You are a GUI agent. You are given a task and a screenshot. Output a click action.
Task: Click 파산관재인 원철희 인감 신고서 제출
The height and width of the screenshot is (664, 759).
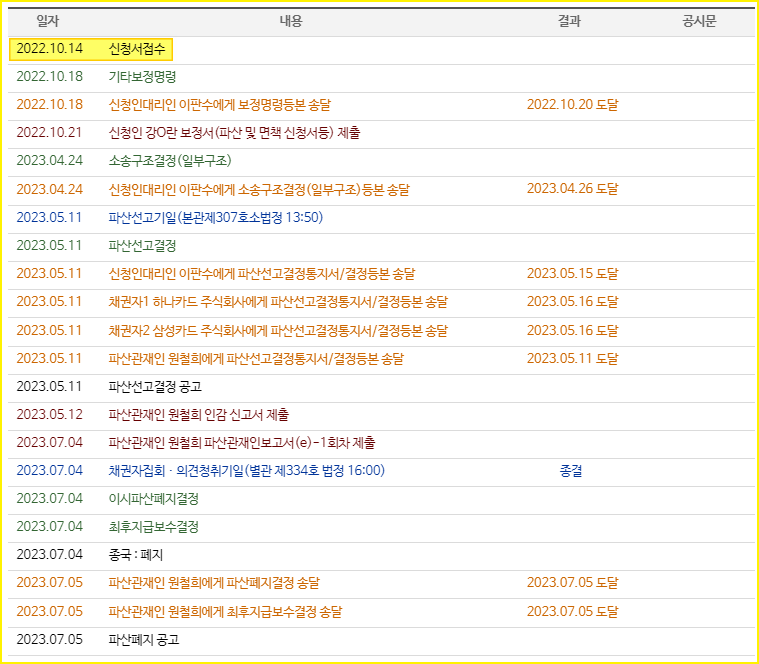(198, 415)
